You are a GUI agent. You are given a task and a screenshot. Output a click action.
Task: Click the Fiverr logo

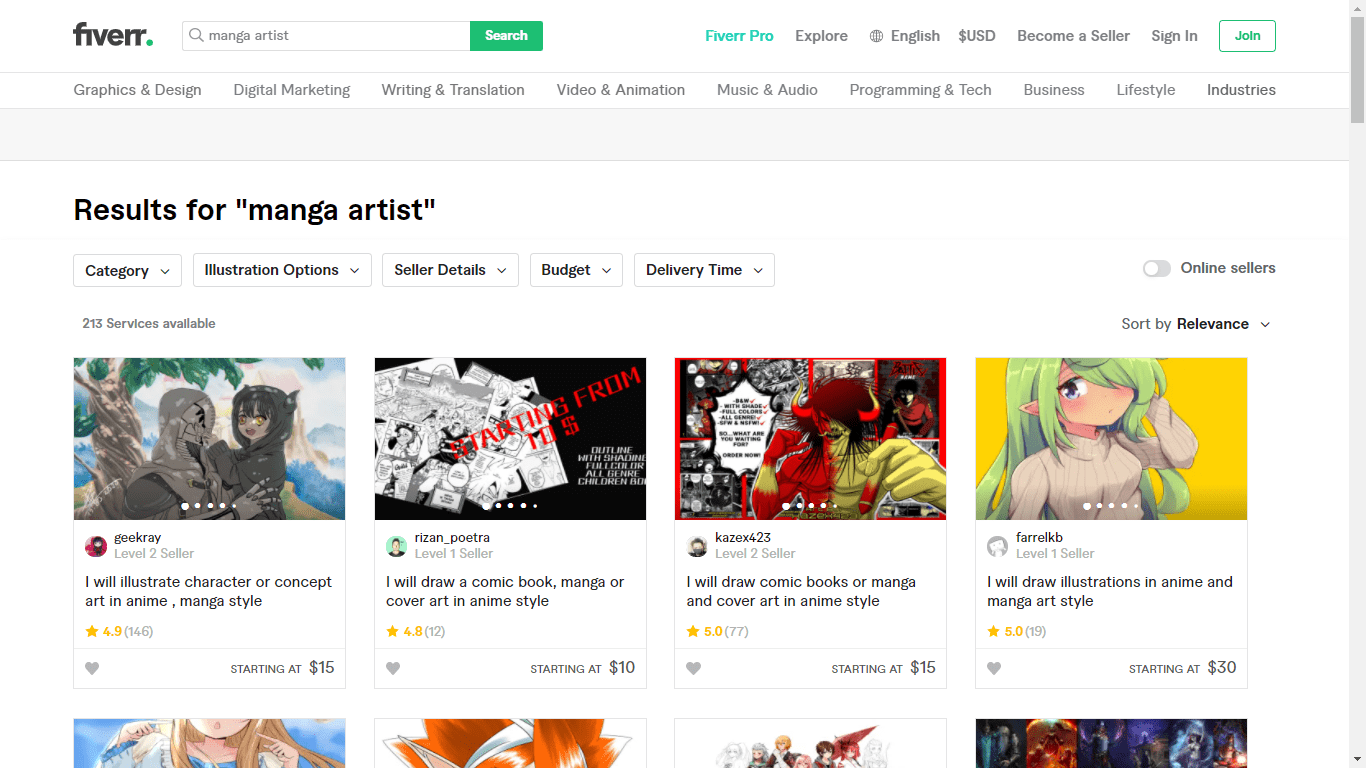tap(113, 35)
